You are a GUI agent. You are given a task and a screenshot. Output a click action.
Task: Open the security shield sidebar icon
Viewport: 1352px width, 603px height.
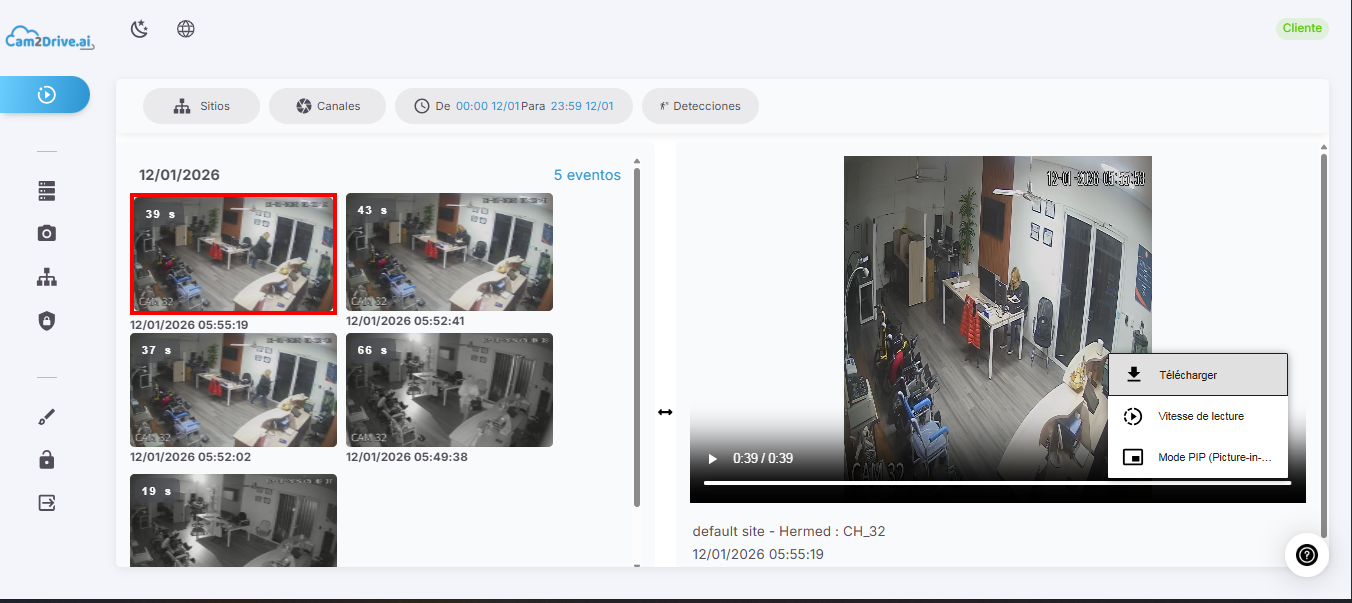tap(47, 320)
